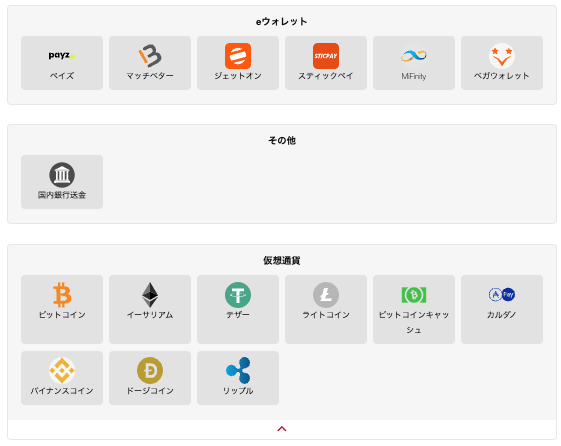Collapse the payment list with red chevron
561x446 pixels.
[282, 429]
